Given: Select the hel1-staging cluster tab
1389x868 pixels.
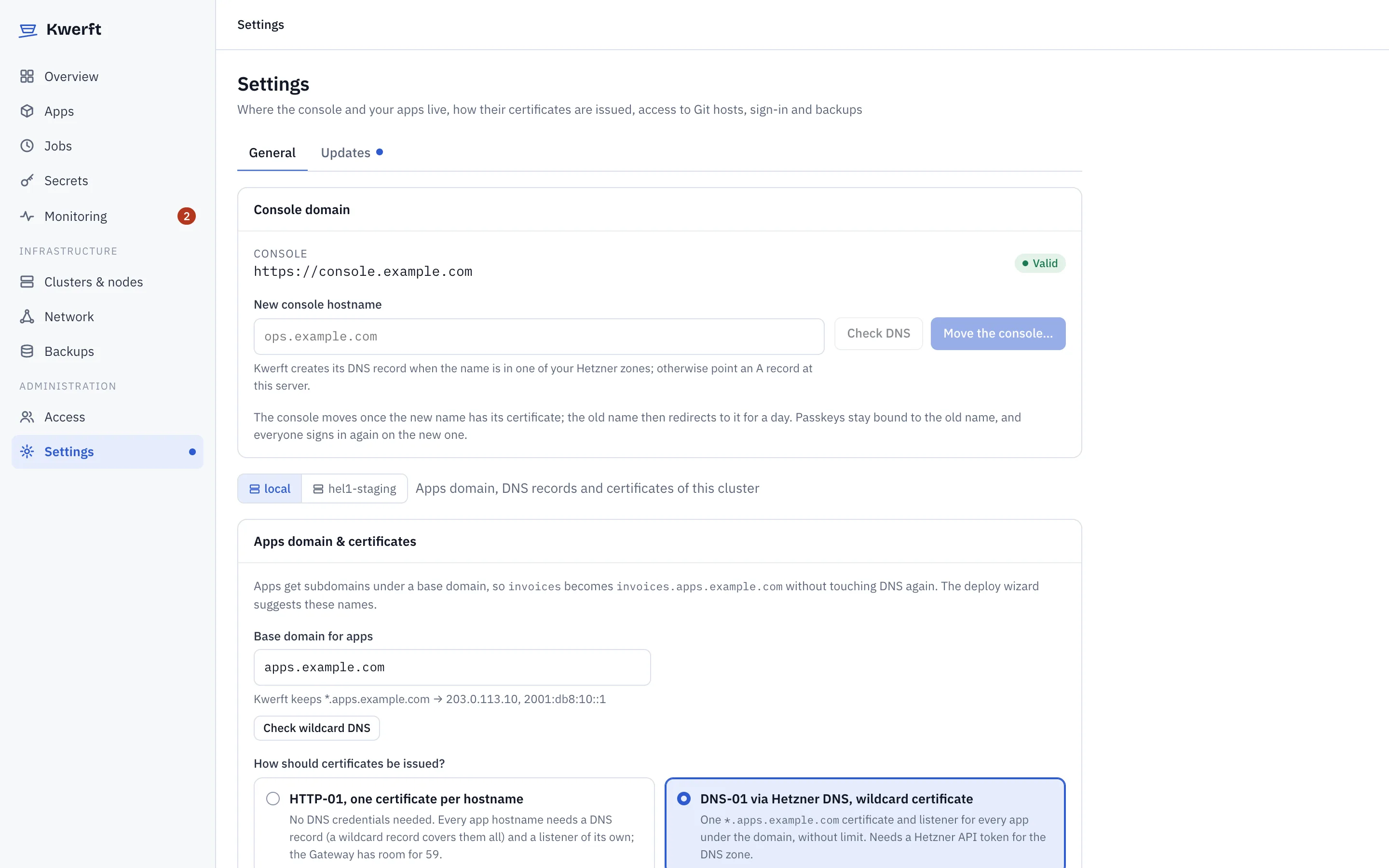Looking at the screenshot, I should (354, 488).
